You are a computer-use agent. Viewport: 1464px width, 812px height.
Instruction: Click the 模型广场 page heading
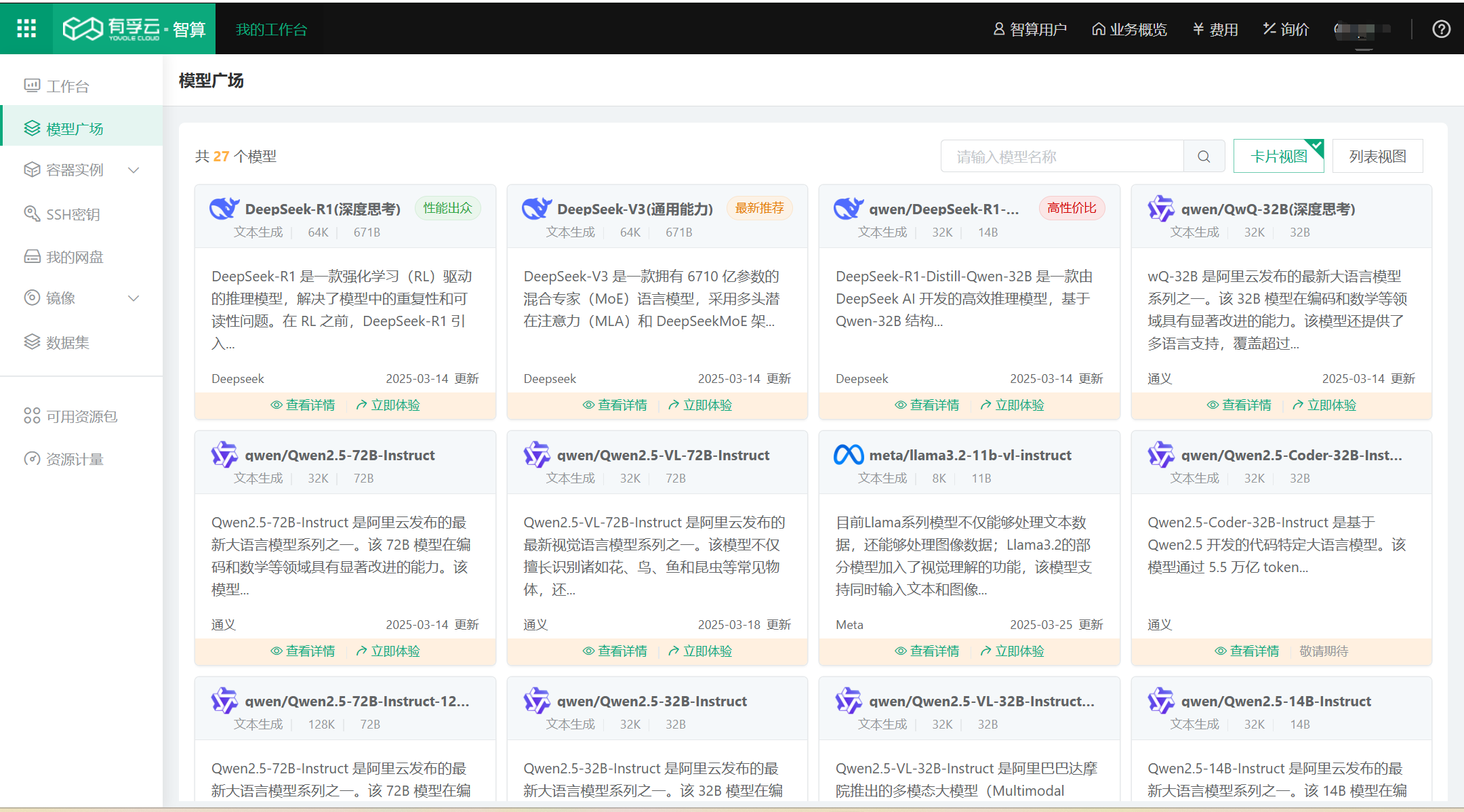pyautogui.click(x=211, y=81)
